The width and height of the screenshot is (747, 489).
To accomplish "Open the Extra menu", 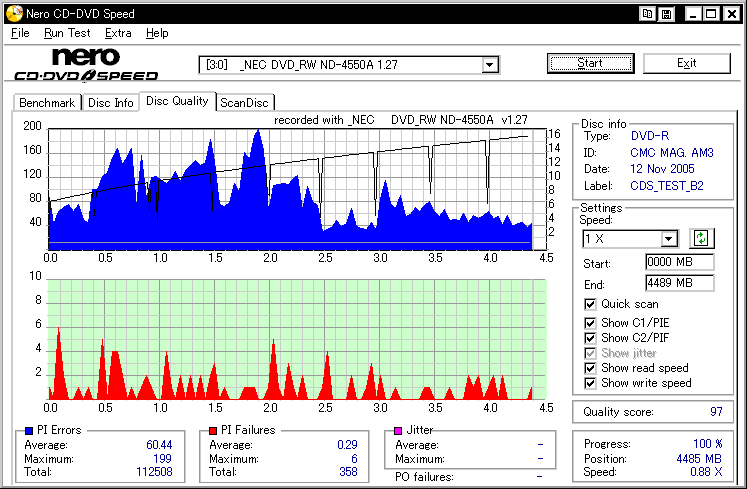I will click(118, 33).
